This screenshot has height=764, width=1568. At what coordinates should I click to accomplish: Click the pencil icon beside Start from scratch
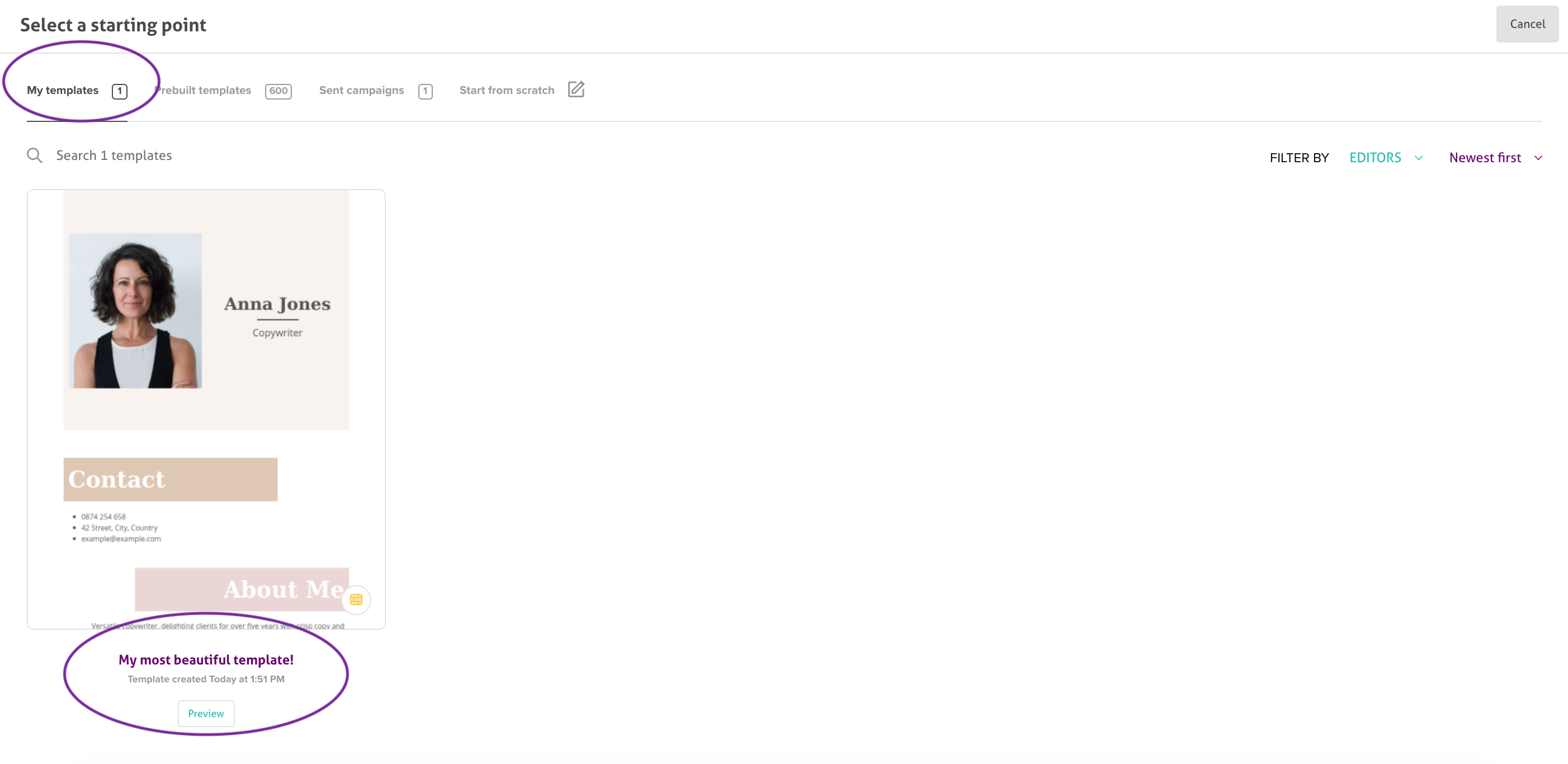576,89
